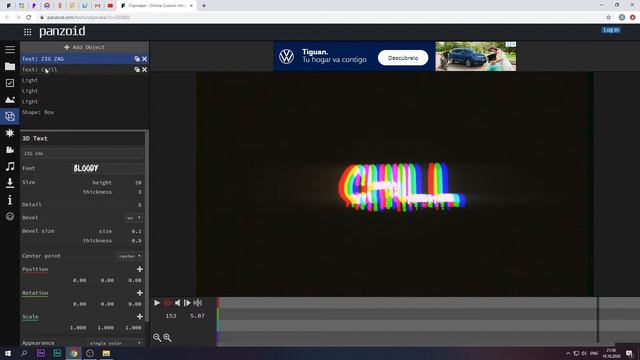640x360 pixels.
Task: Click the Log in button
Action: pos(611,30)
